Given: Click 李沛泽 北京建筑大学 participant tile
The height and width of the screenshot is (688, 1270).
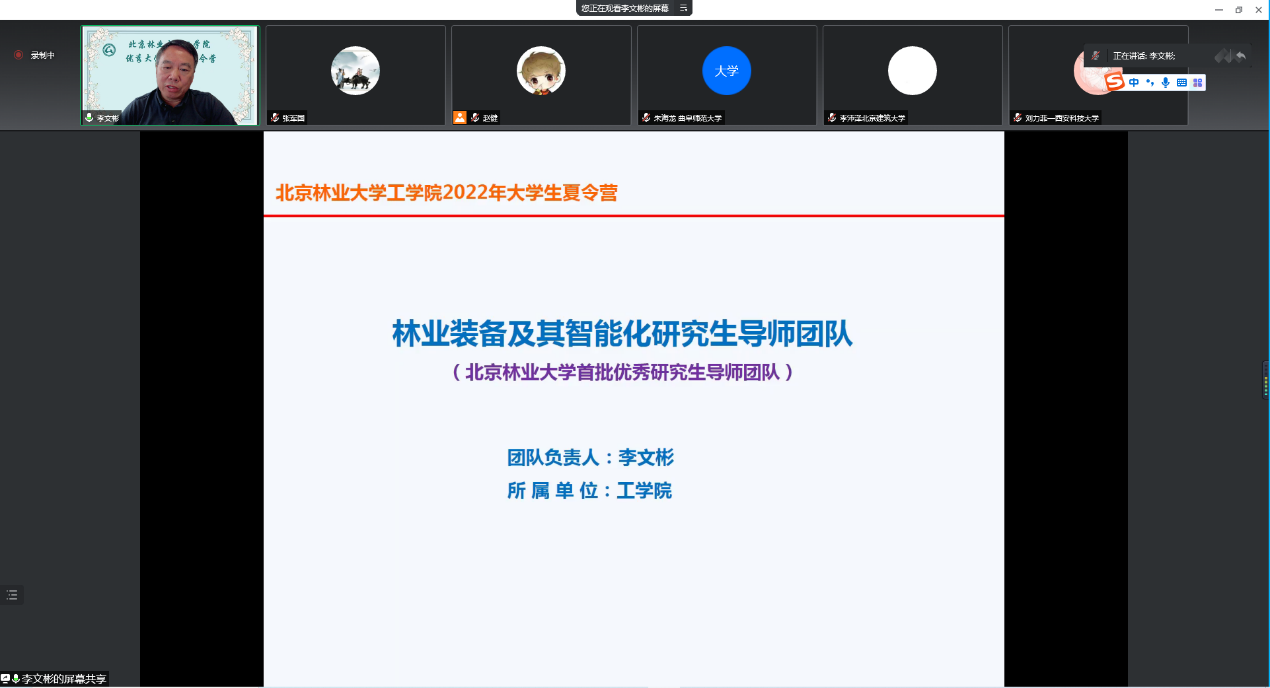Looking at the screenshot, I should [x=912, y=75].
